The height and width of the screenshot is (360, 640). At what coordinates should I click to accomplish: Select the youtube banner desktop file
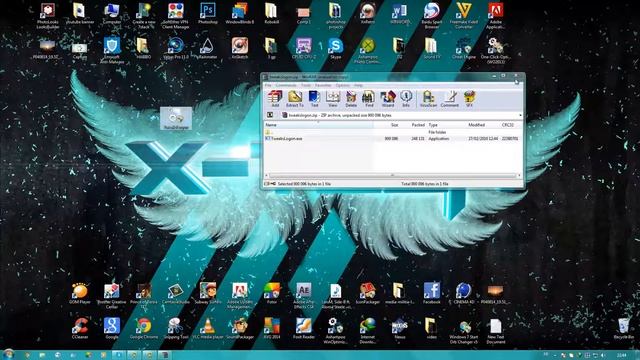[x=80, y=13]
